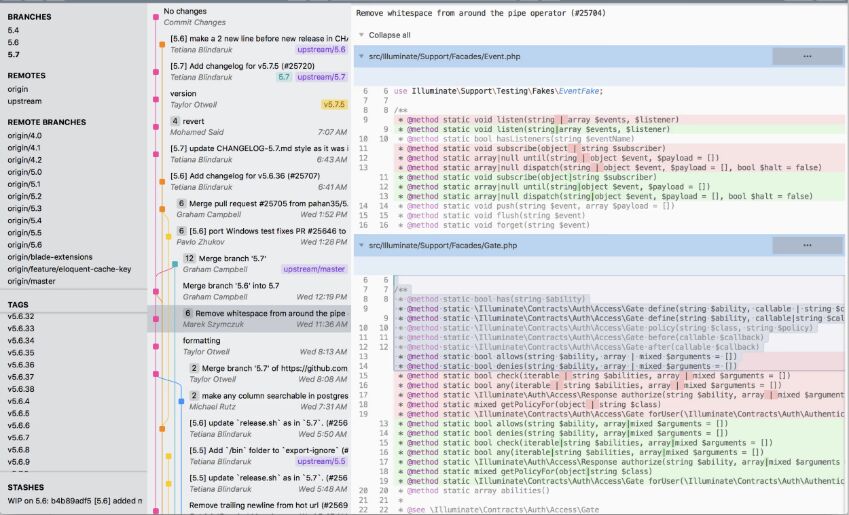
Task: Open the WIP on 5.6 stash
Action: click(x=75, y=501)
